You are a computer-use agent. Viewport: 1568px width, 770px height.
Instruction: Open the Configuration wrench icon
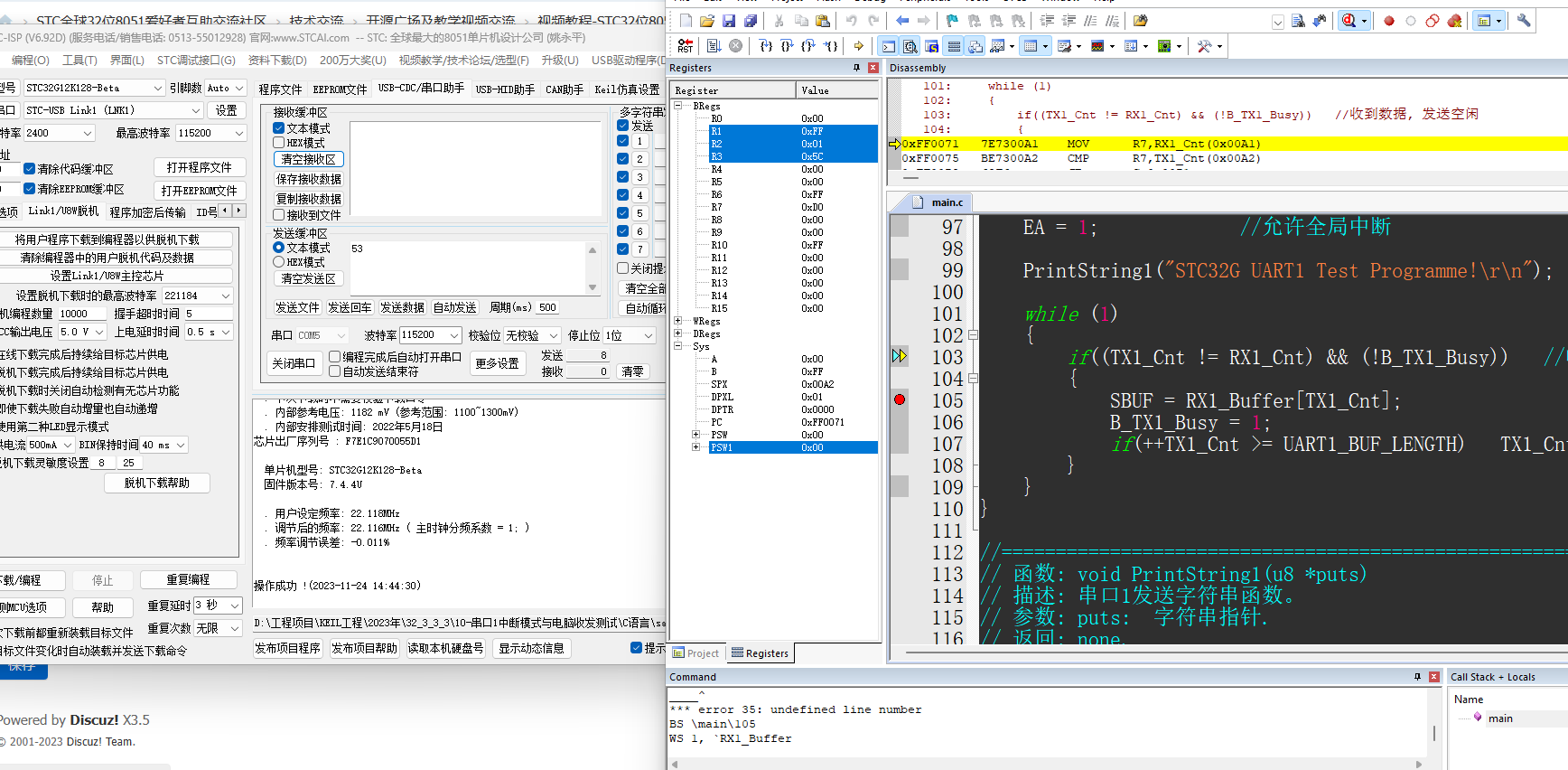click(1524, 21)
